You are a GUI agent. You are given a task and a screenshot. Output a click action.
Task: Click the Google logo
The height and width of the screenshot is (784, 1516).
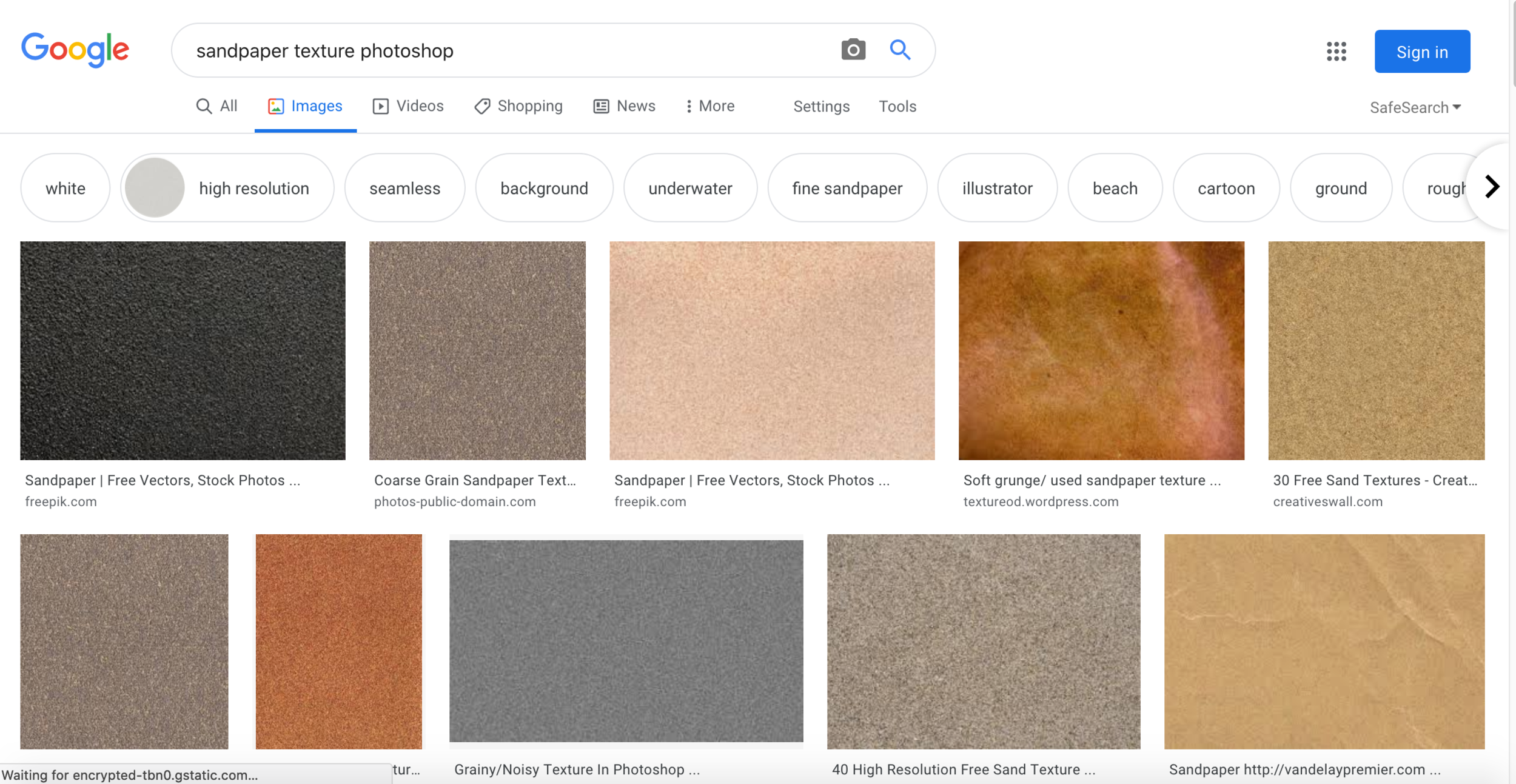(x=75, y=50)
